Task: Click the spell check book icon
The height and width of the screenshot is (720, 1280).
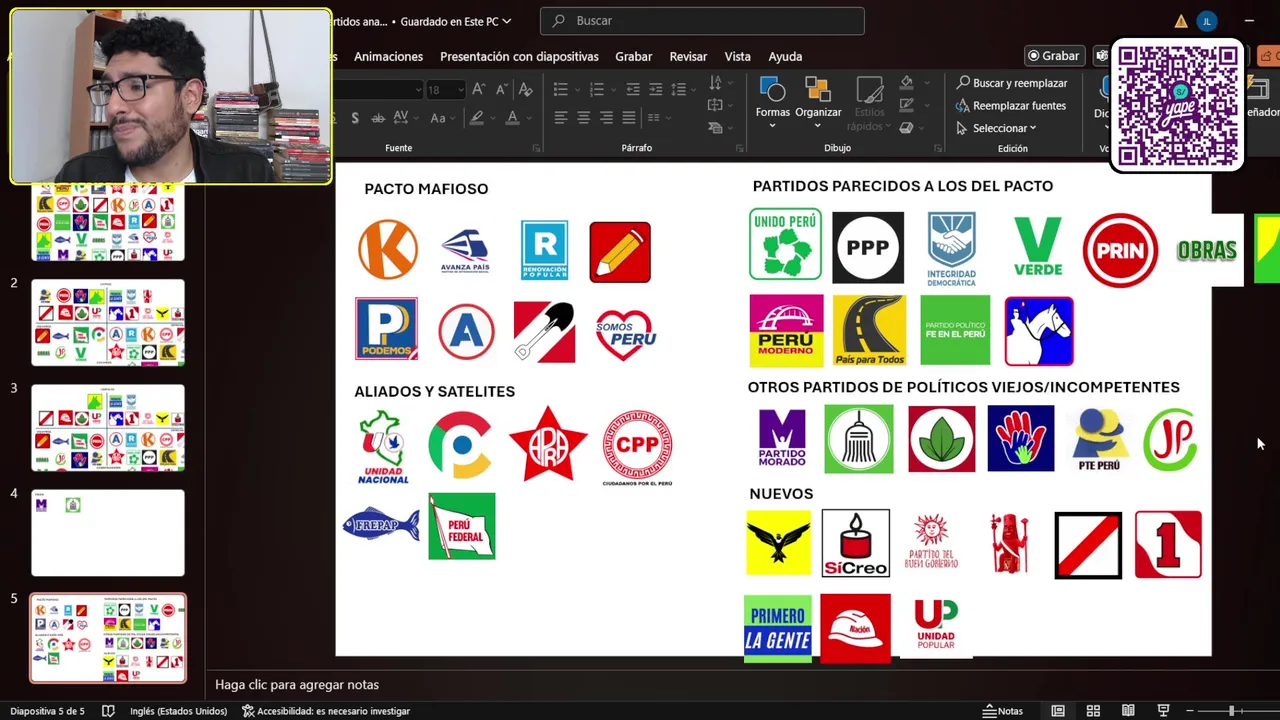Action: point(108,711)
